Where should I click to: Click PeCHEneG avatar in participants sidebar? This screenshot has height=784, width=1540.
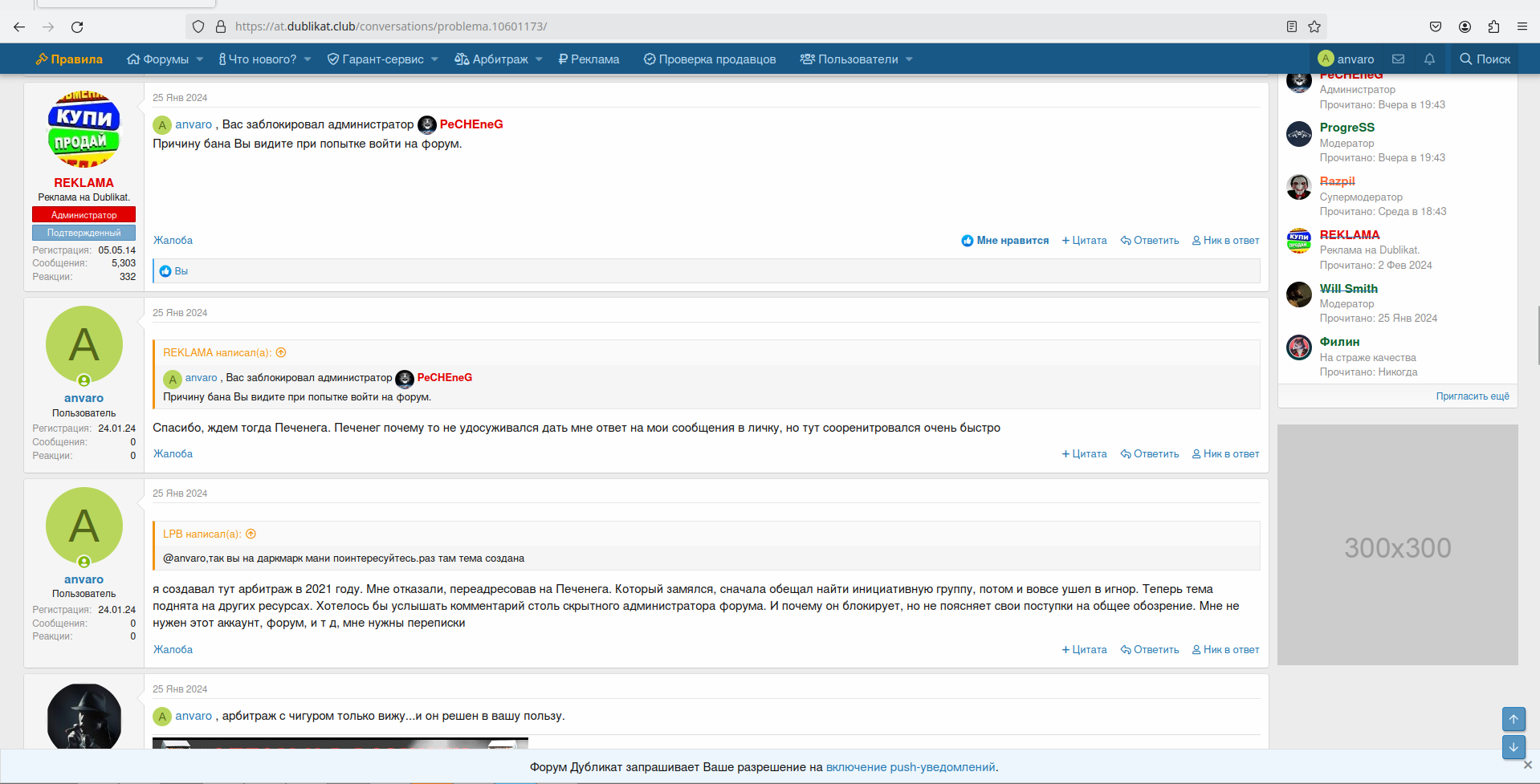coord(1299,81)
